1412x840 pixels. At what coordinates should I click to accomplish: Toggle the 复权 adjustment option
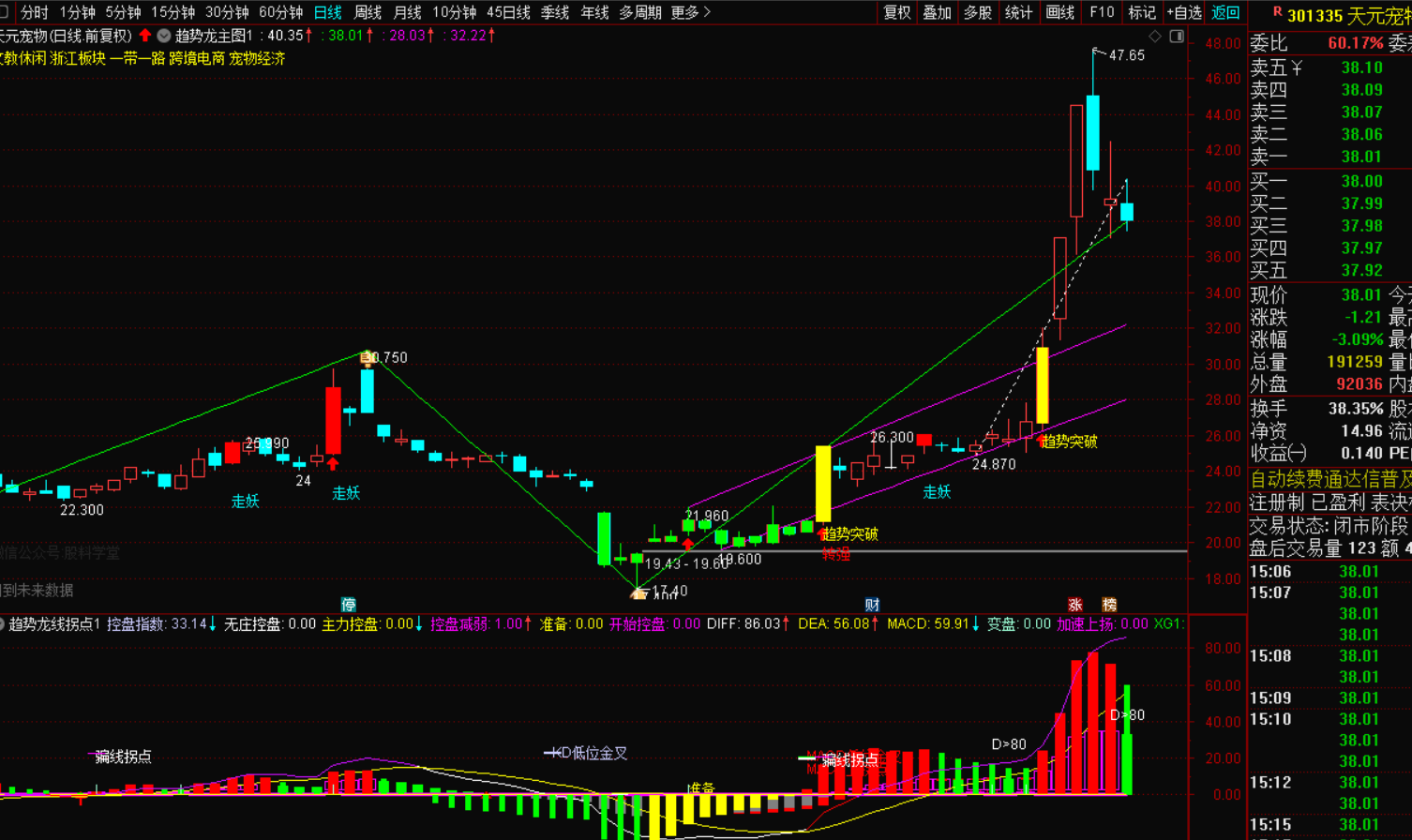(897, 12)
